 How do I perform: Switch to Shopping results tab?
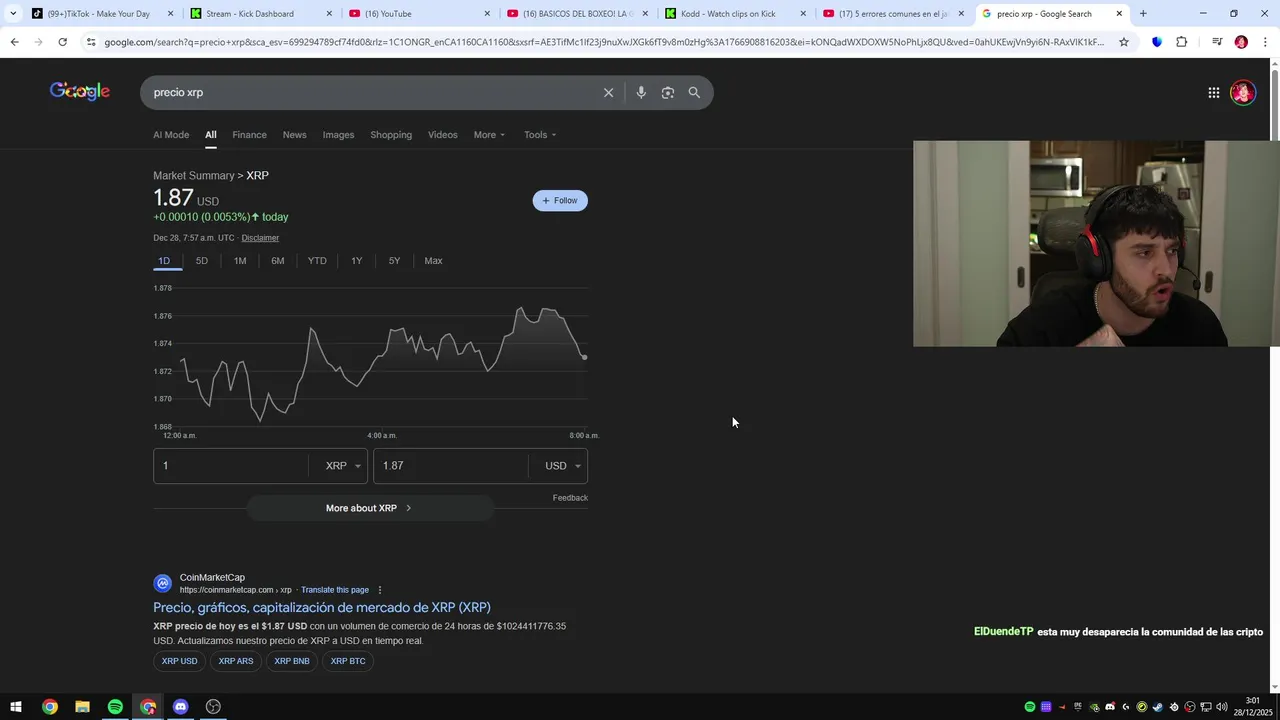[391, 135]
